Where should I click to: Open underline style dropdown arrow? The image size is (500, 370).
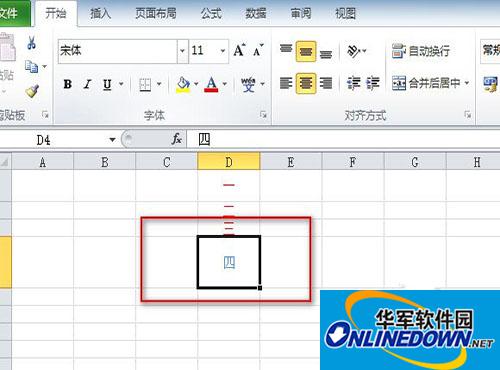[x=121, y=84]
